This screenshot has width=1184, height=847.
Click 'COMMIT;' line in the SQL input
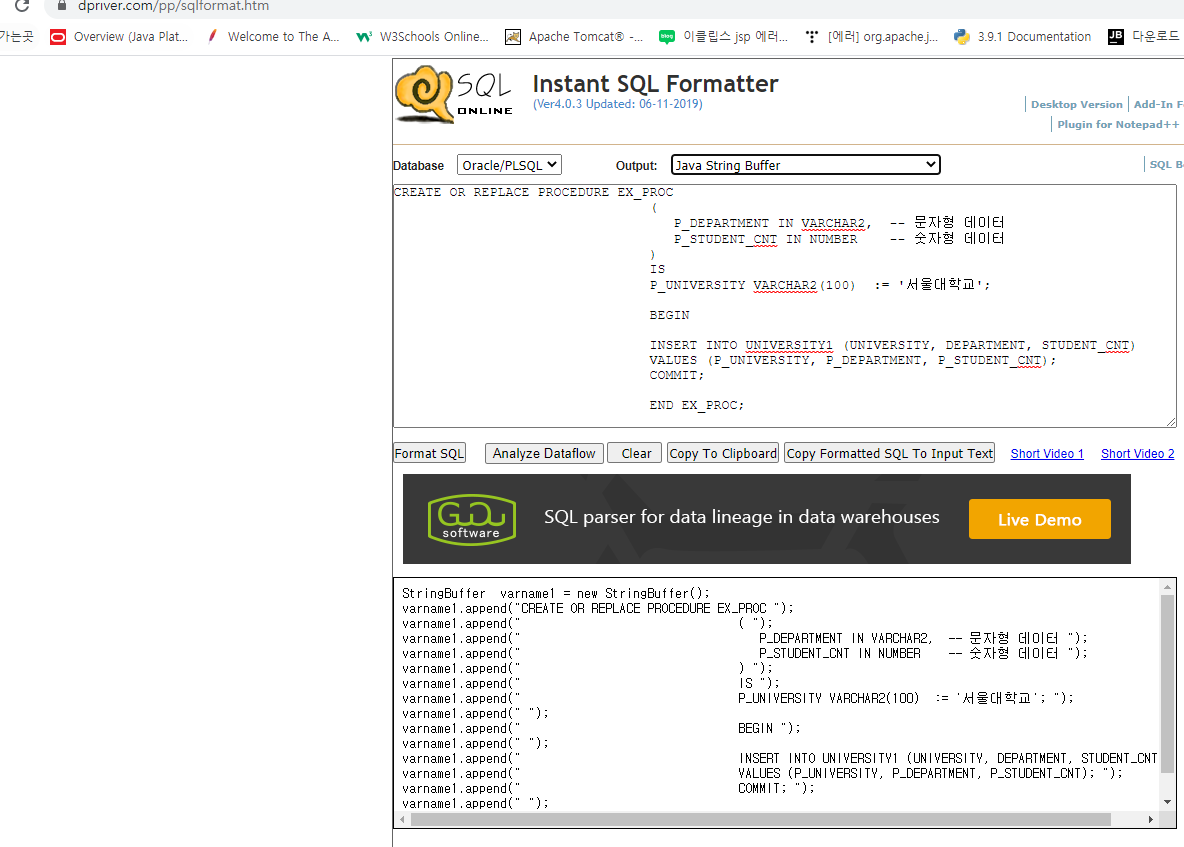(677, 375)
